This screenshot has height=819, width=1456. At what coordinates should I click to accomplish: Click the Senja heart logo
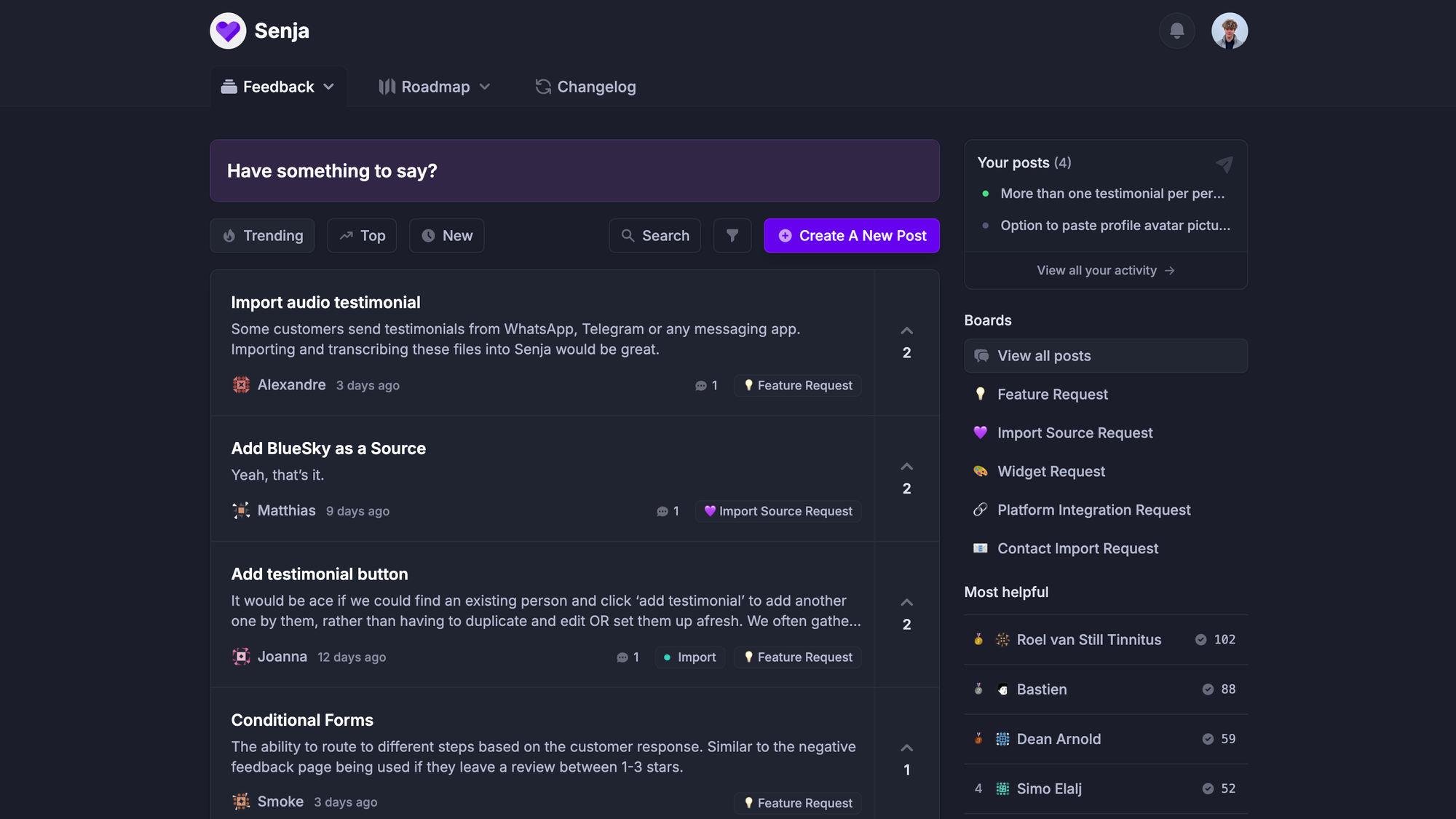228,31
